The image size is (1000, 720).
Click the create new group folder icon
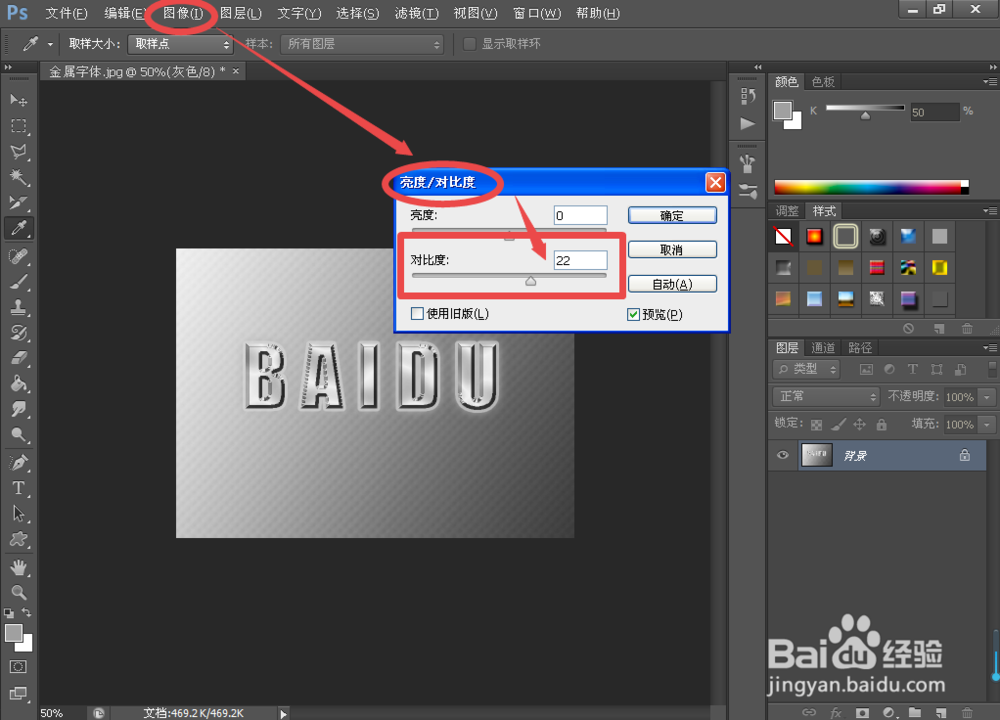(x=915, y=712)
